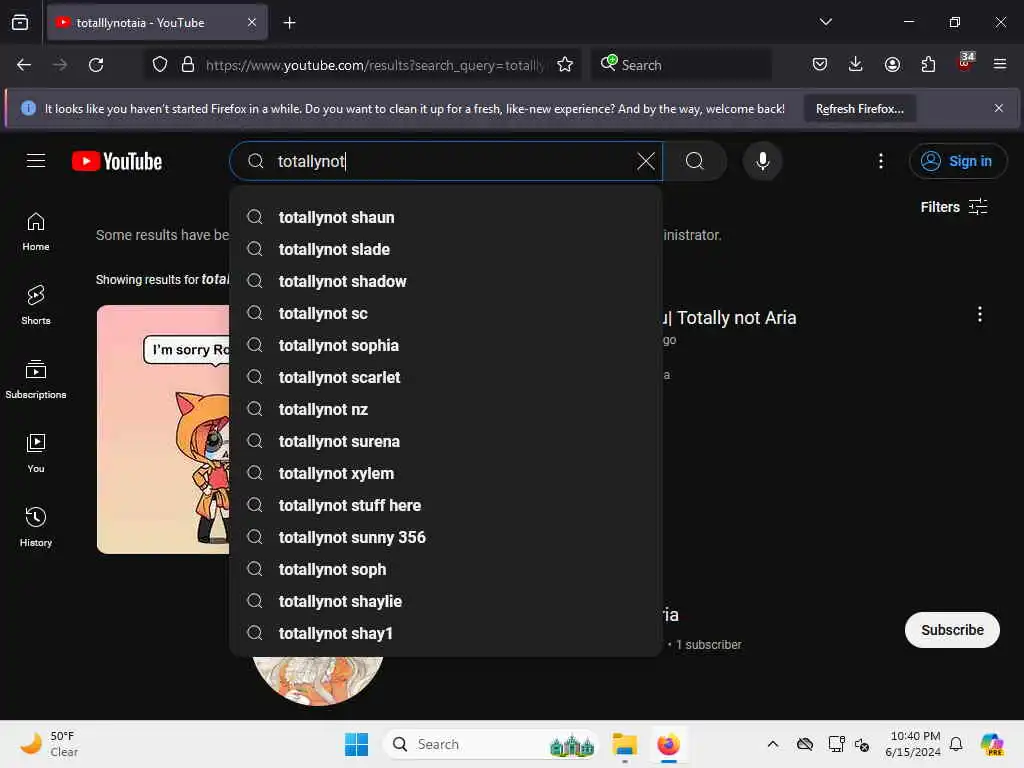Open Firefox View icon at tab strip left
1024x768 pixels.
[x=20, y=23]
